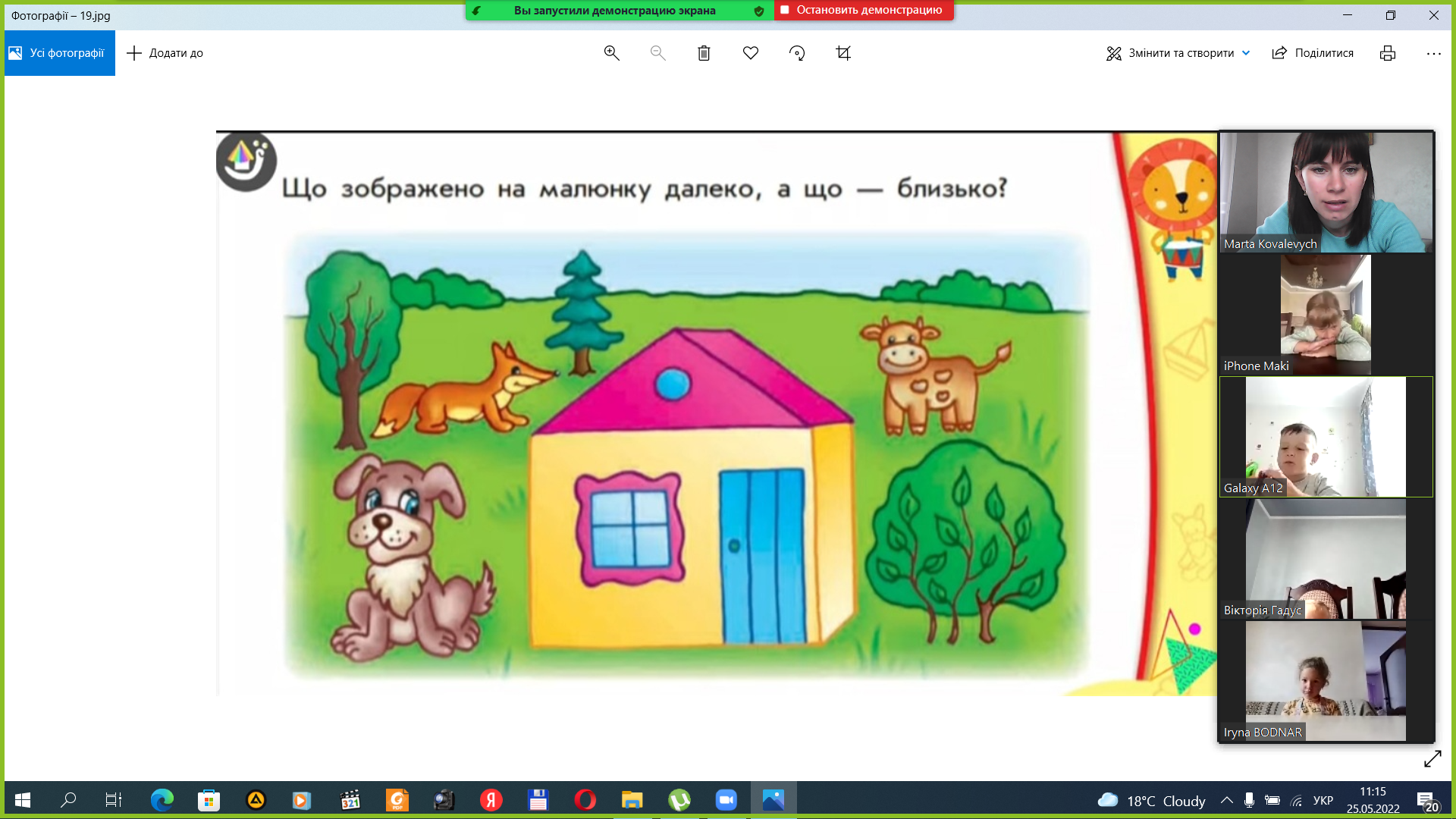
Task: Show hidden system tray icons
Action: pyautogui.click(x=1226, y=800)
